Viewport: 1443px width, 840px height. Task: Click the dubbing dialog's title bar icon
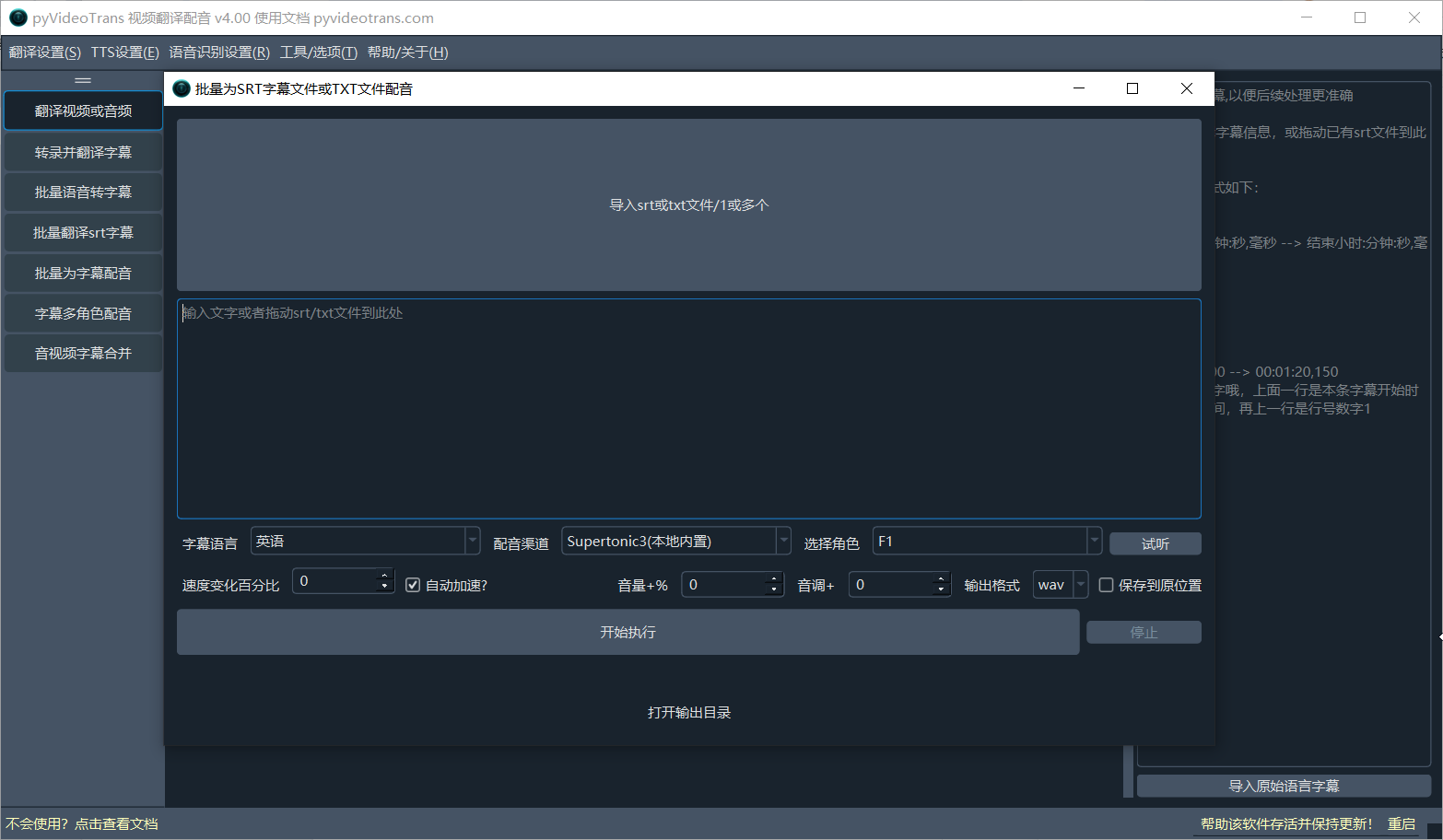(x=182, y=88)
